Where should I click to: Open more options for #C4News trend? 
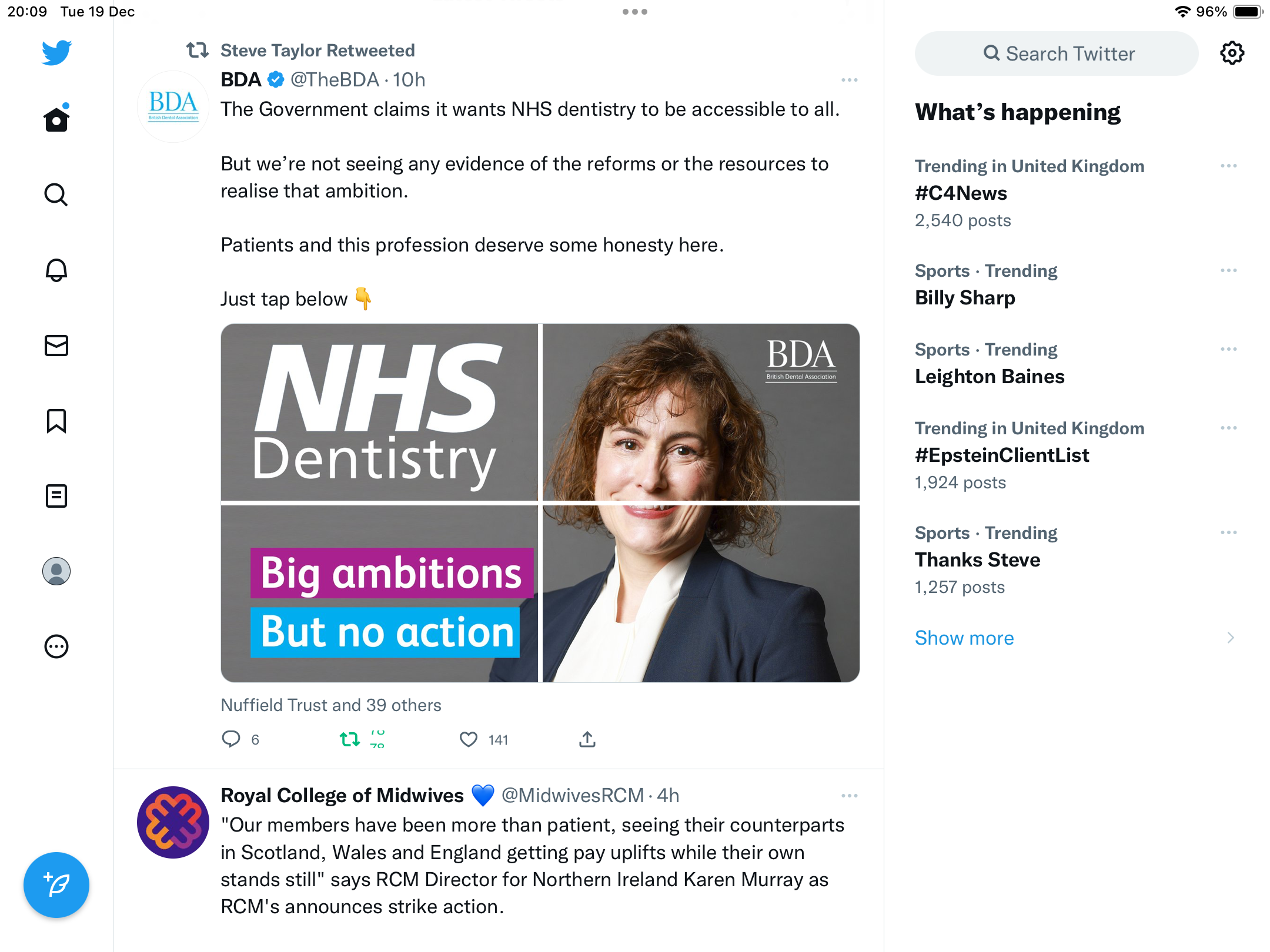coord(1229,166)
